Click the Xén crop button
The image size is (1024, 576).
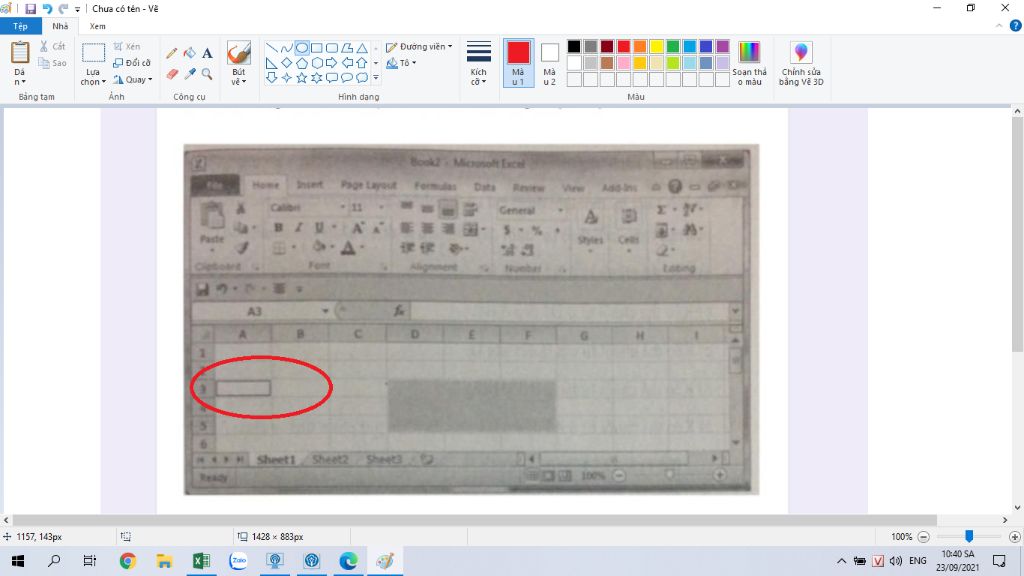[x=127, y=46]
